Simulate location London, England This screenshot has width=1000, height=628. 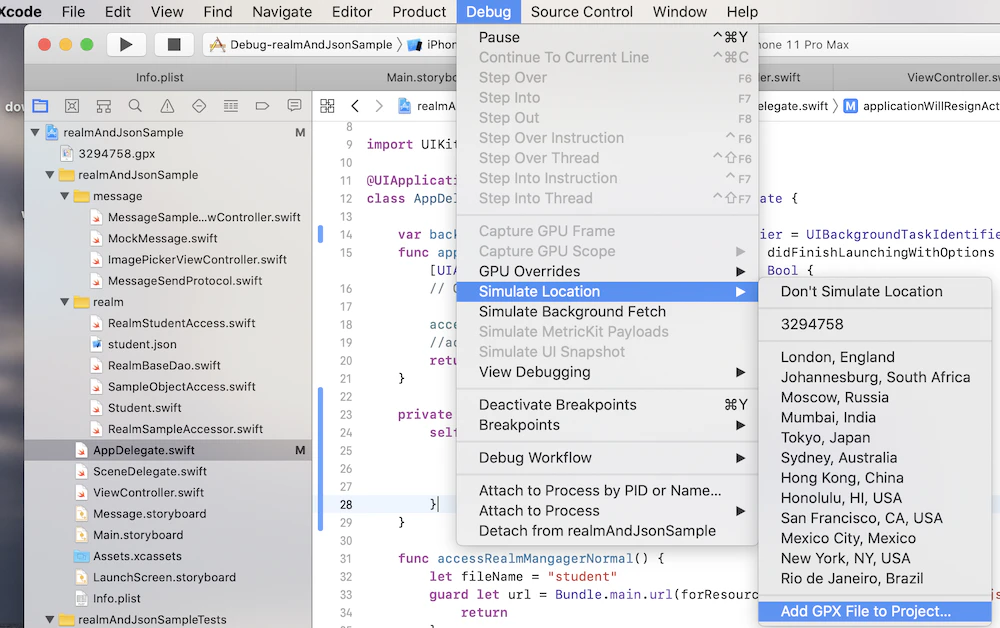point(875,357)
